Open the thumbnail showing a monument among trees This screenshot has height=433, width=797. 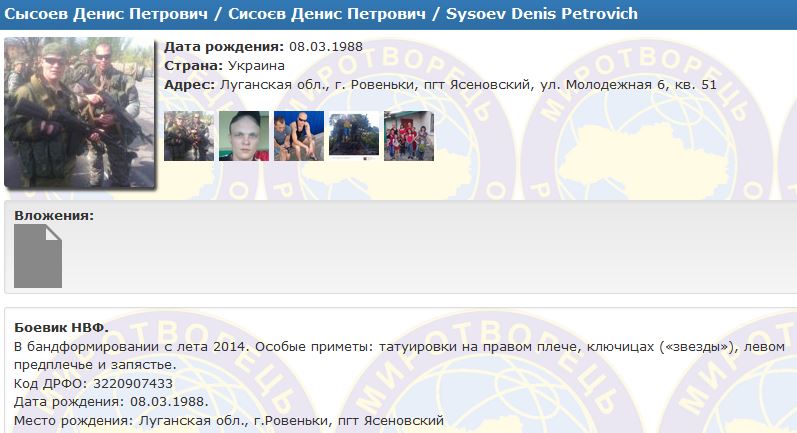pyautogui.click(x=354, y=136)
